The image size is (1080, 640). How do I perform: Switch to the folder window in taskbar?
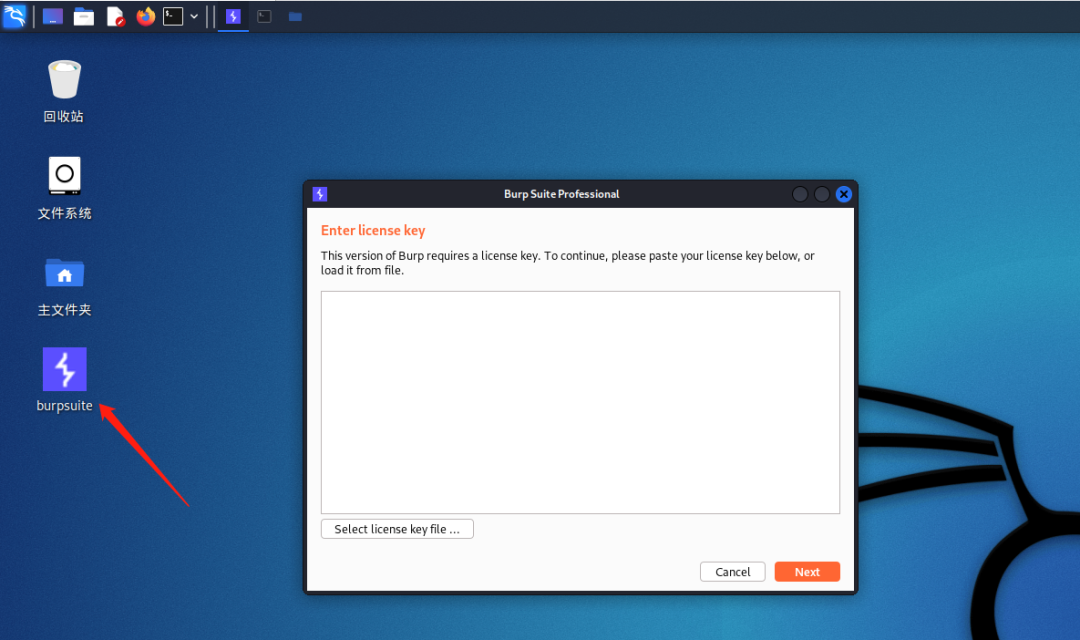(x=295, y=17)
